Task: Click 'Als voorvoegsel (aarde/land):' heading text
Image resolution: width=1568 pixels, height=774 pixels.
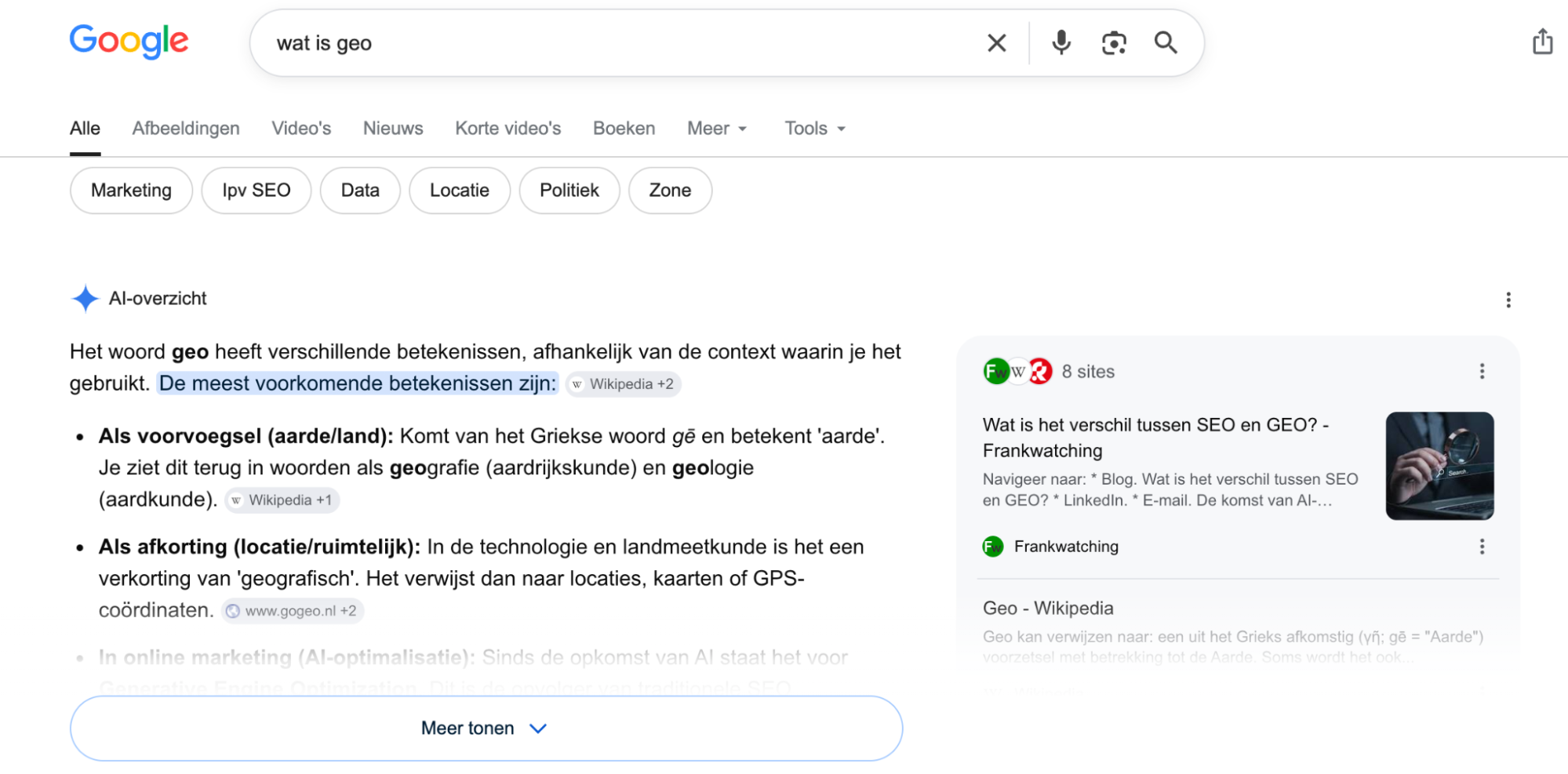Action: pos(246,436)
